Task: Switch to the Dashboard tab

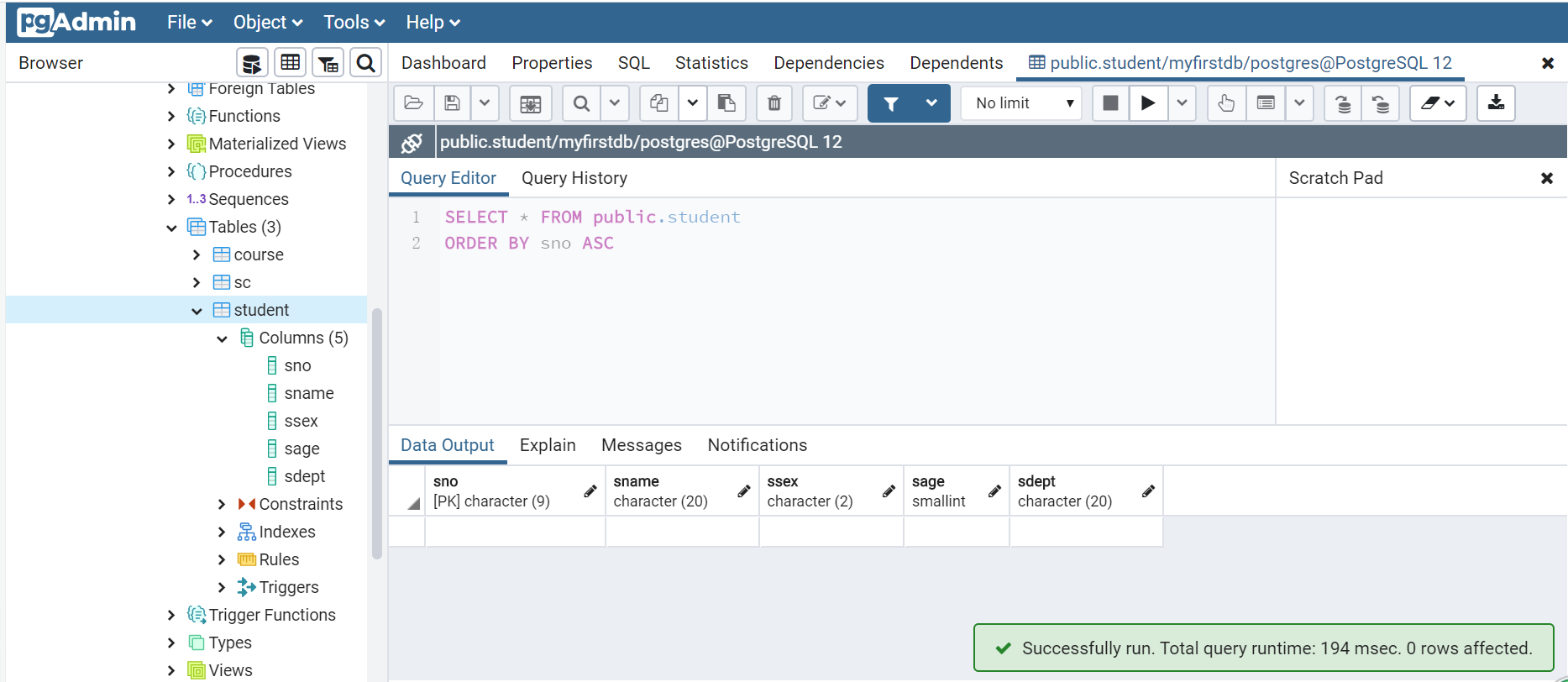Action: (x=443, y=63)
